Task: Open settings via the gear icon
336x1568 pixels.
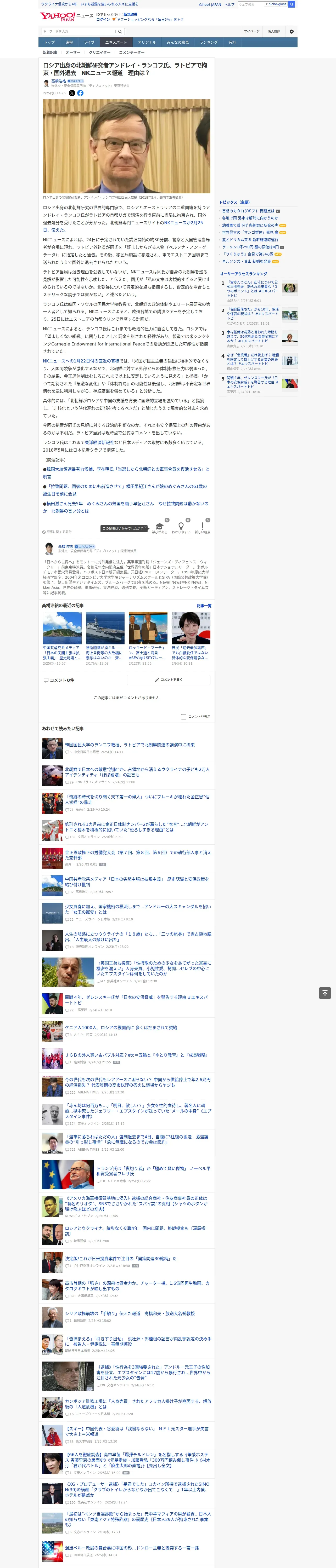Action: point(292,32)
